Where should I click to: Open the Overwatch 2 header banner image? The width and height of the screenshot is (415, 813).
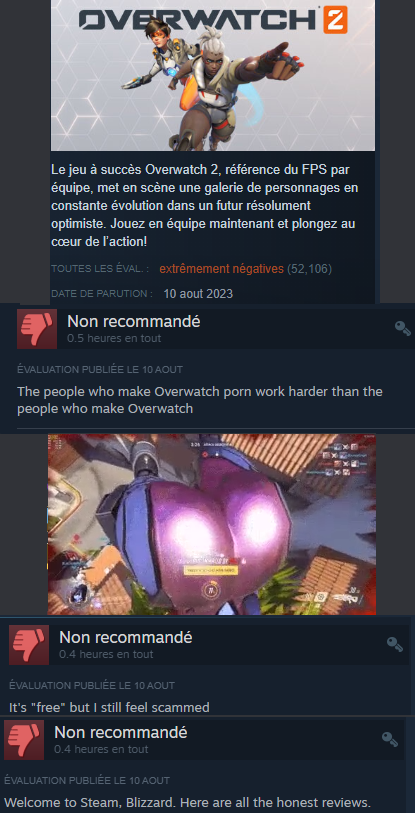pyautogui.click(x=213, y=75)
